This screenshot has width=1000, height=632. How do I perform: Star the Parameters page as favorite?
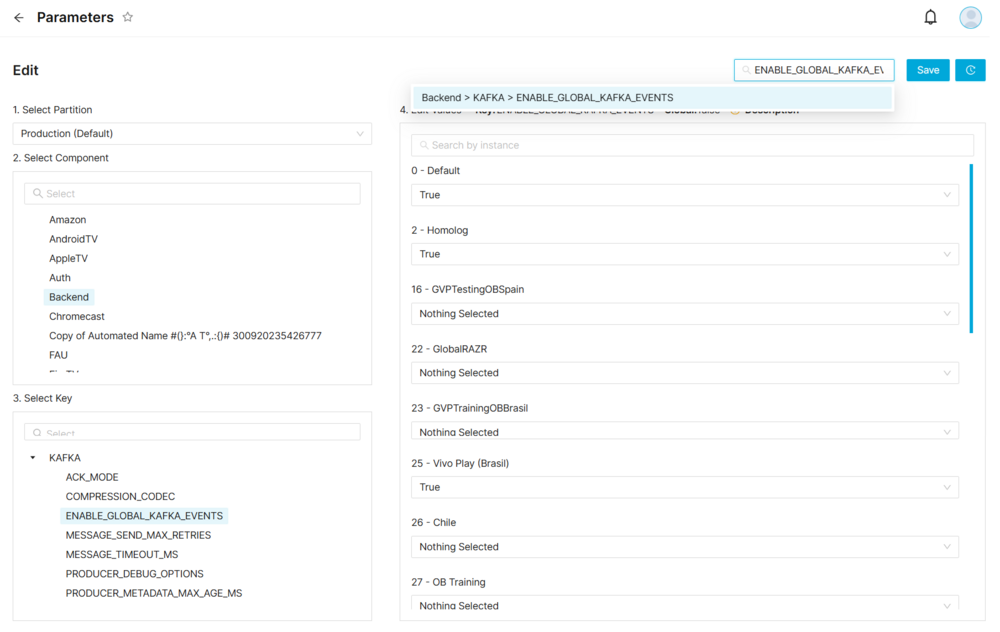[x=128, y=17]
